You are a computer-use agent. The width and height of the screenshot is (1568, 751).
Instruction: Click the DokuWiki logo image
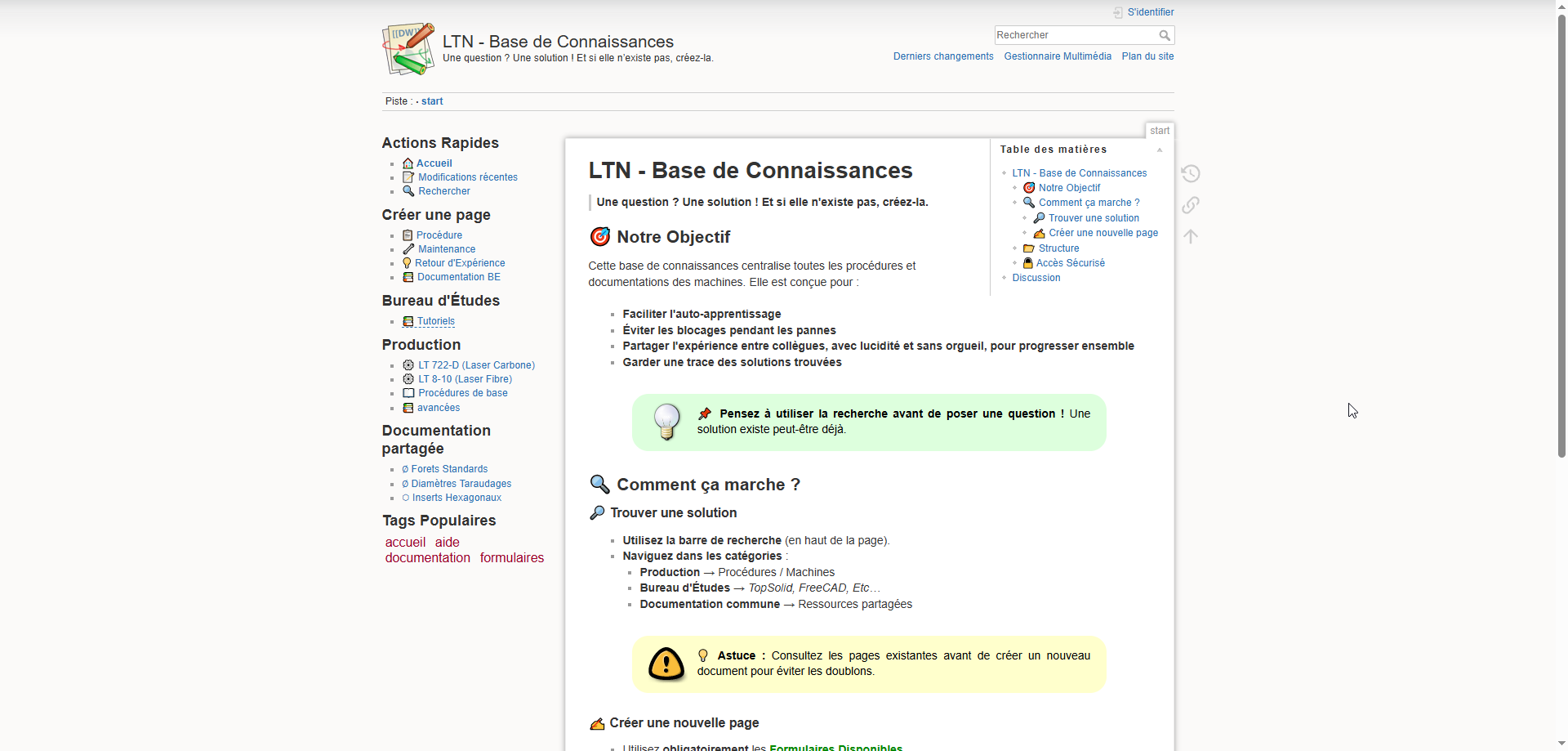click(408, 49)
